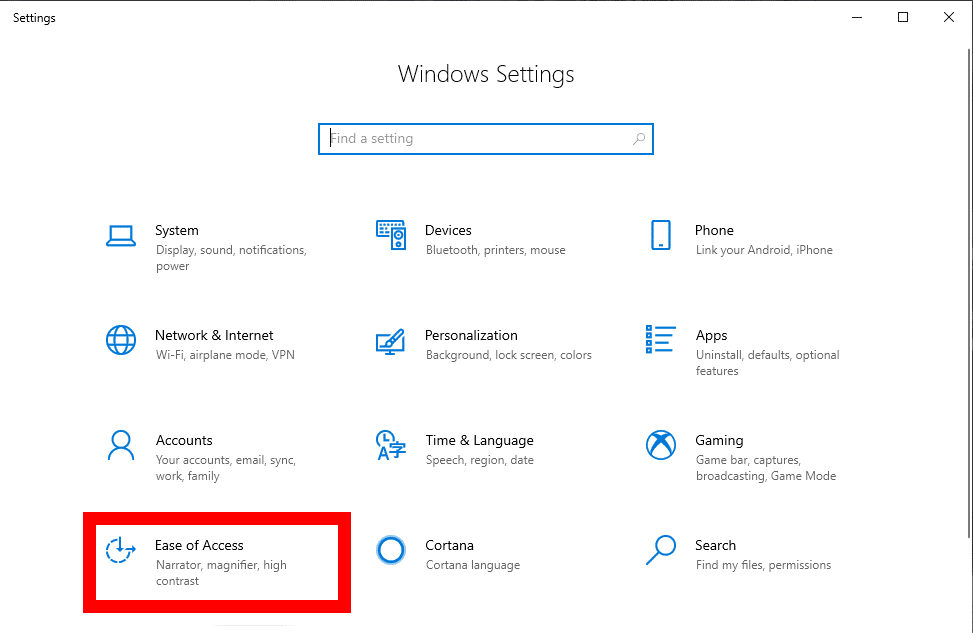Minimize the Settings window

(857, 17)
